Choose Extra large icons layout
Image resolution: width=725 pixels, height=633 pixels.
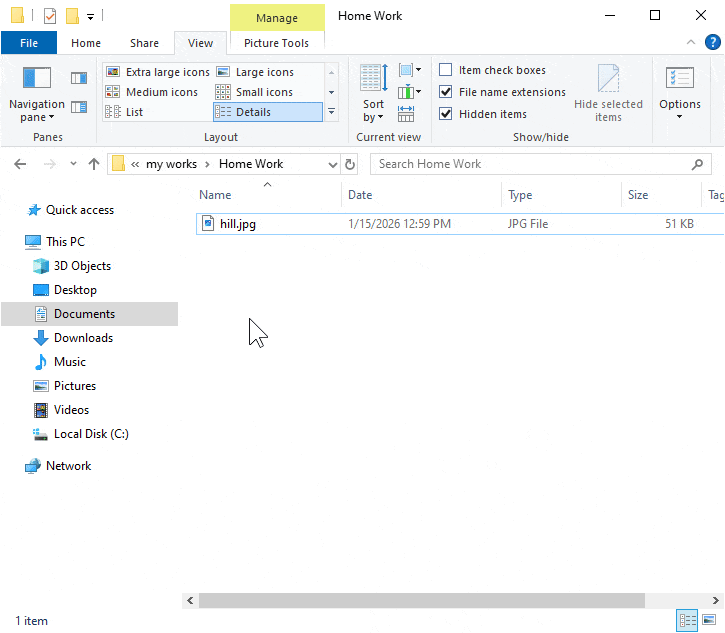pyautogui.click(x=158, y=72)
